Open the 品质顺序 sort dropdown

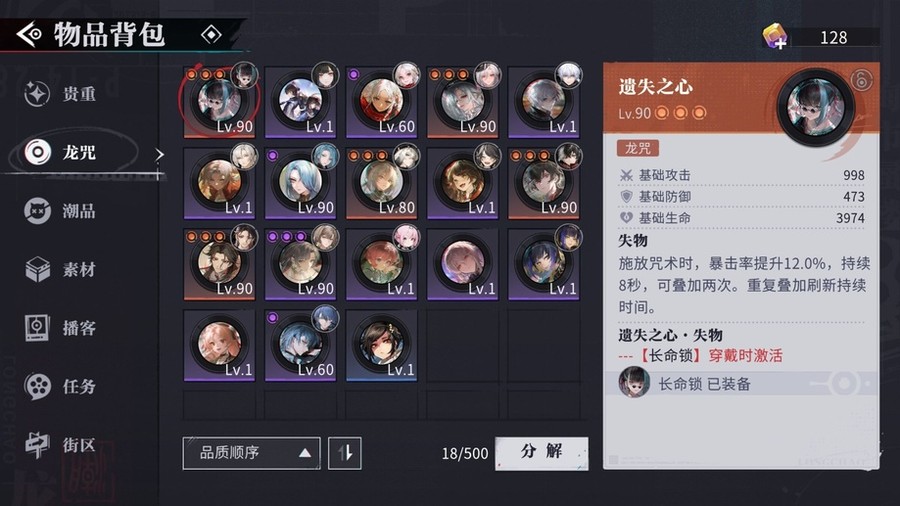[251, 453]
